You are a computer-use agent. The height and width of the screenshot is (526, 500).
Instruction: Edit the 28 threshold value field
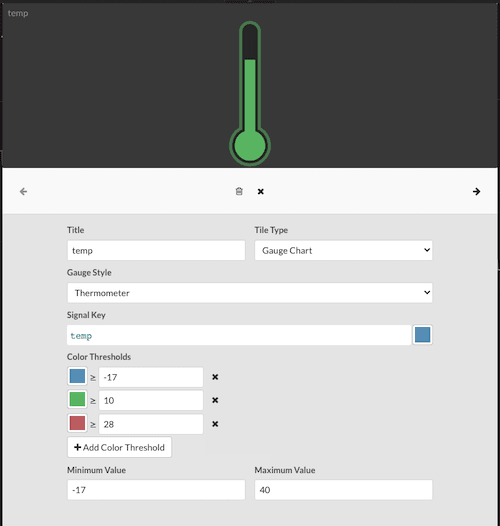151,424
